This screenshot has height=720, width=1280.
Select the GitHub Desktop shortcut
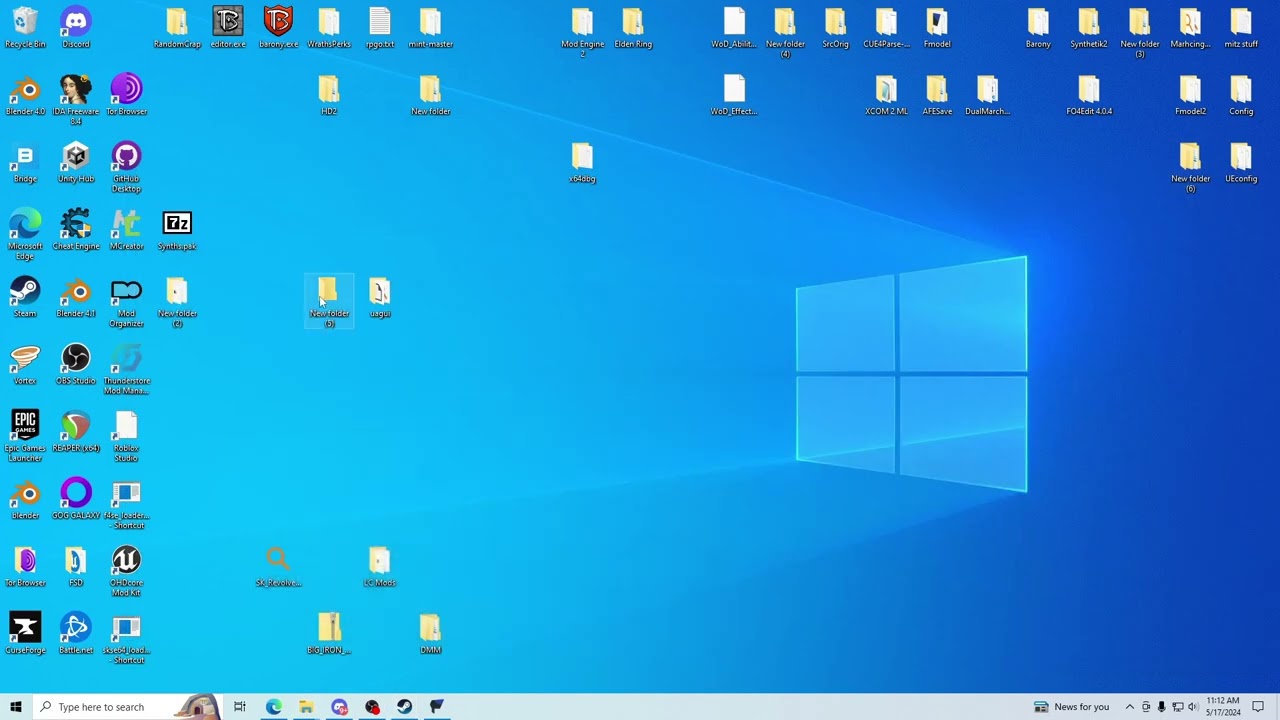[x=126, y=168]
